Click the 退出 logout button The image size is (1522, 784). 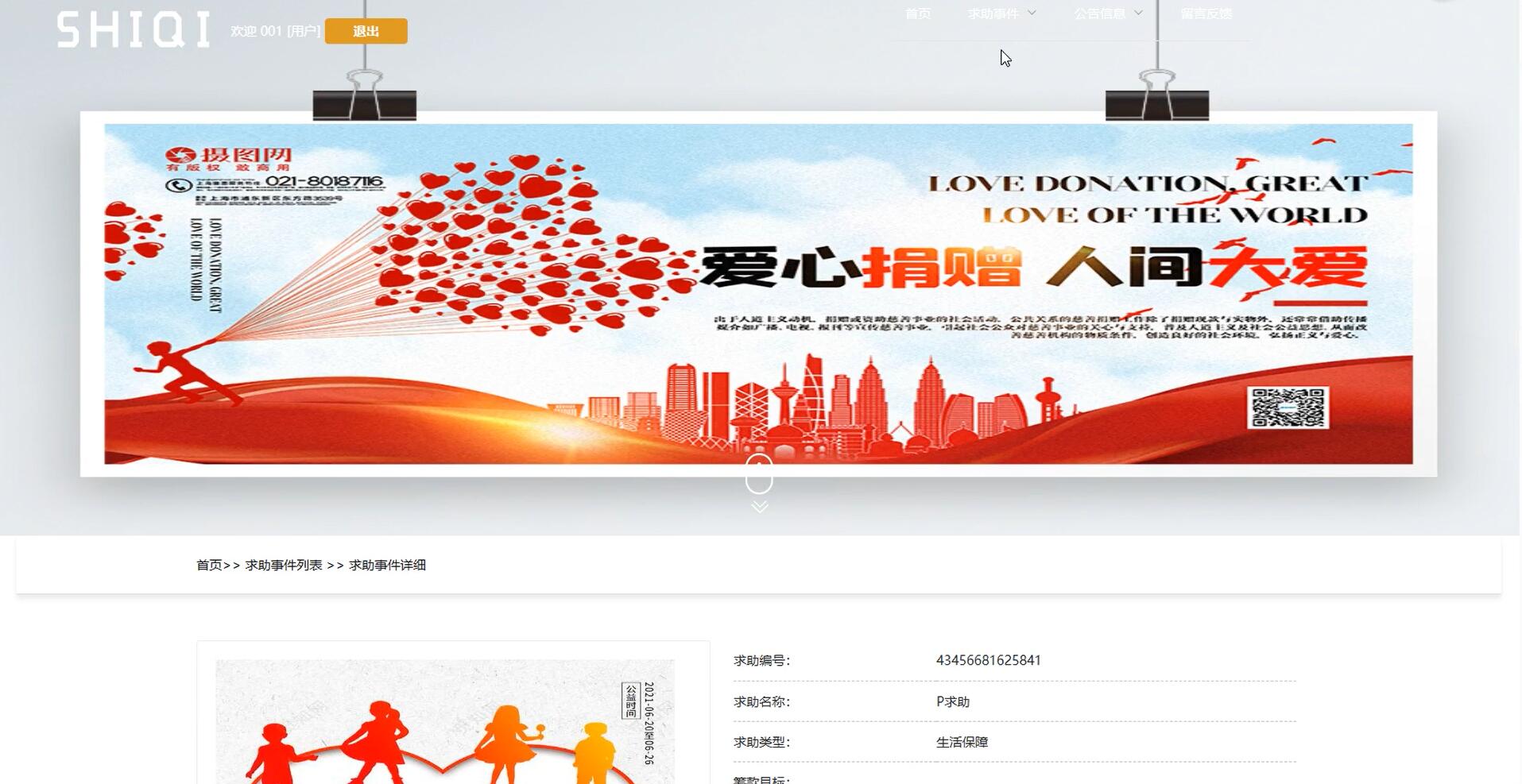(x=366, y=31)
